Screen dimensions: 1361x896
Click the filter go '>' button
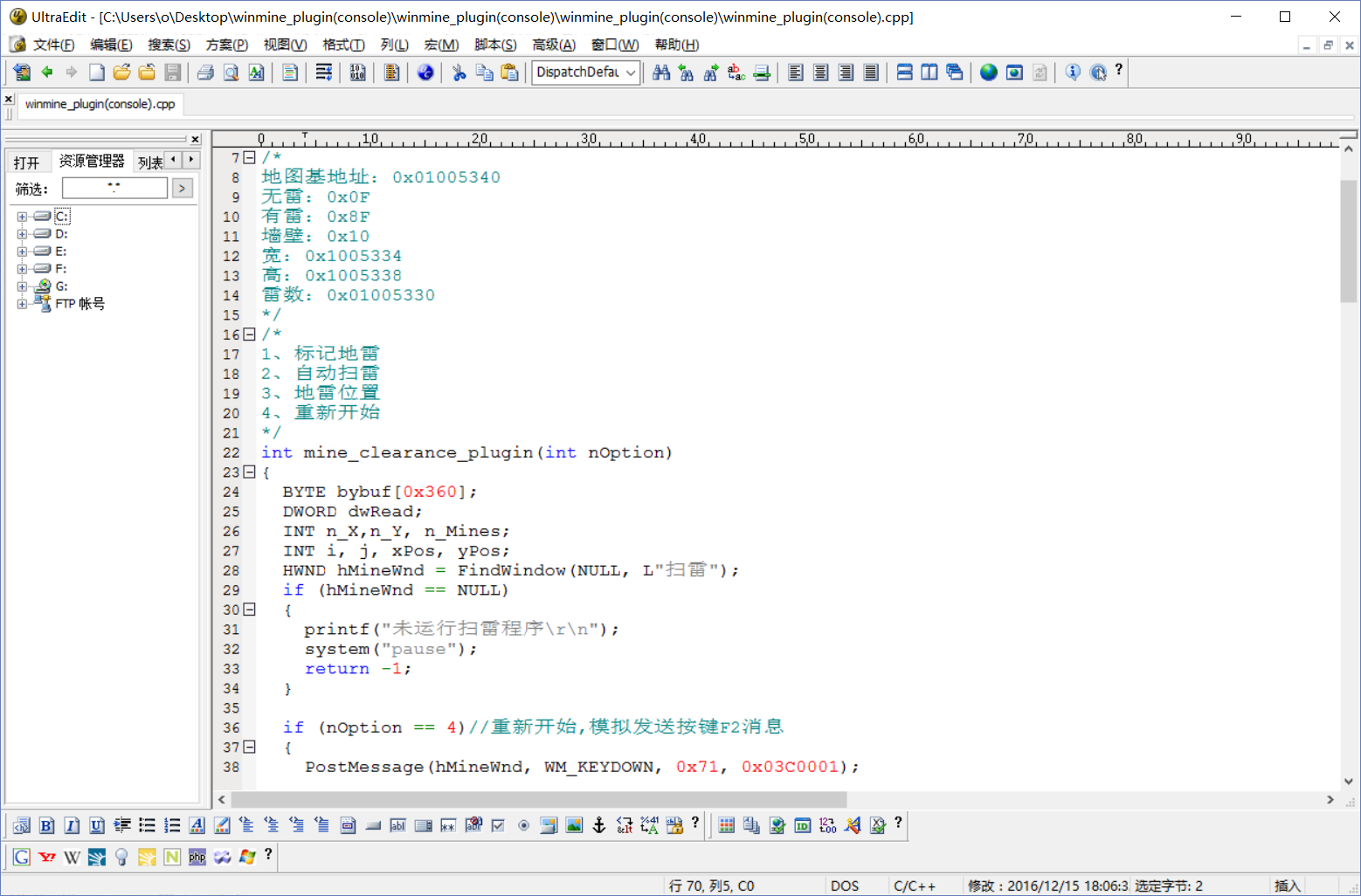[182, 188]
